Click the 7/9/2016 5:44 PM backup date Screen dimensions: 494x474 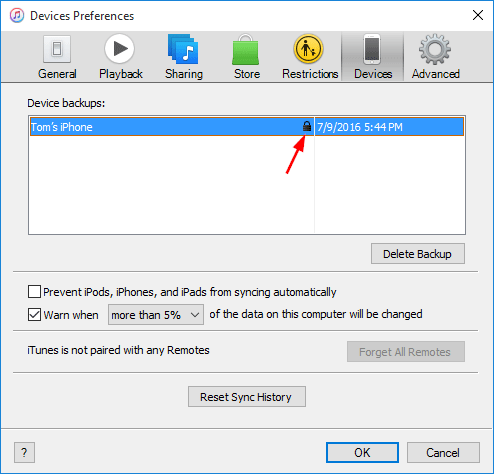click(x=360, y=127)
